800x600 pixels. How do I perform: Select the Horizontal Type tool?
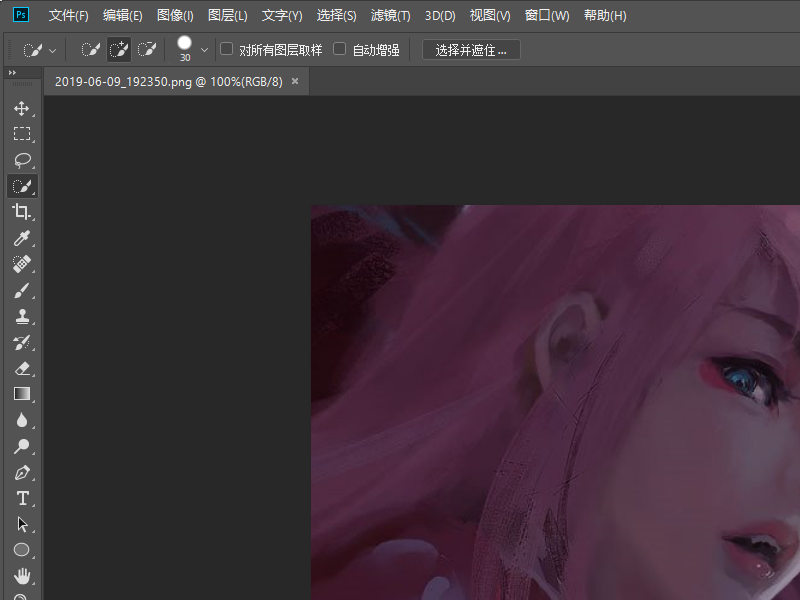21,498
